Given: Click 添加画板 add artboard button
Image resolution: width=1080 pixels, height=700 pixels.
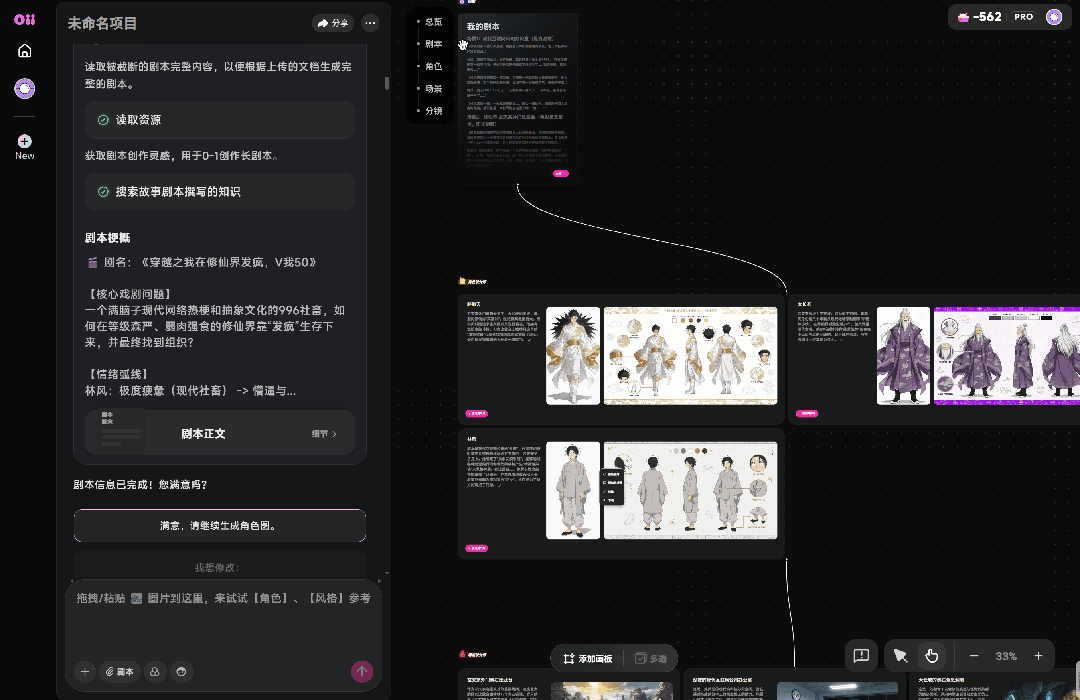Looking at the screenshot, I should click(x=588, y=659).
